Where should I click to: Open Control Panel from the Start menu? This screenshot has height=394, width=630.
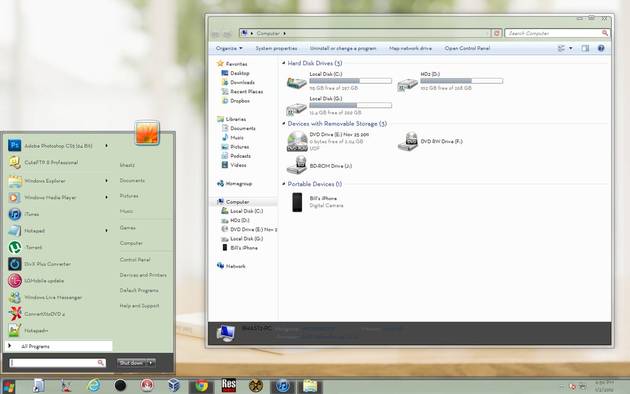tap(135, 260)
